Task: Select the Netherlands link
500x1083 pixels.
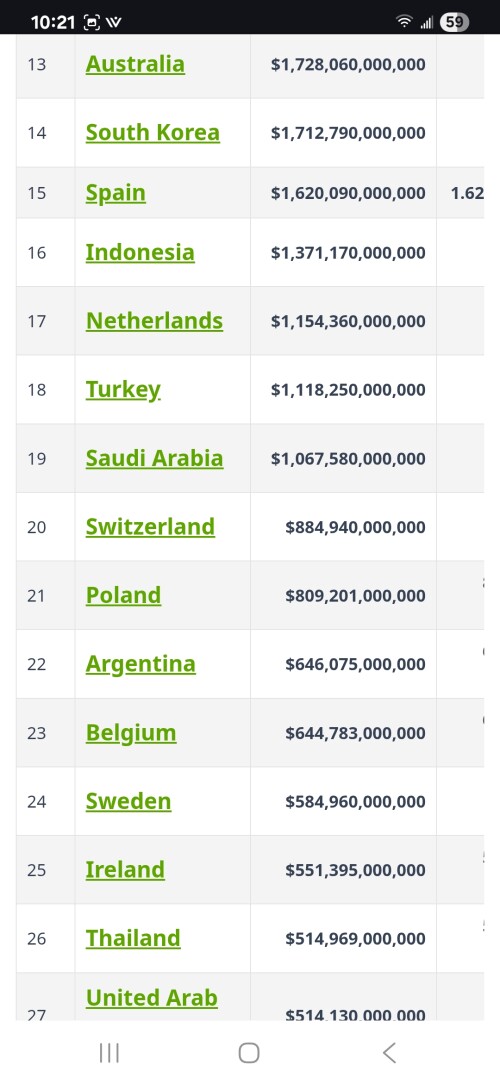Action: pos(154,321)
